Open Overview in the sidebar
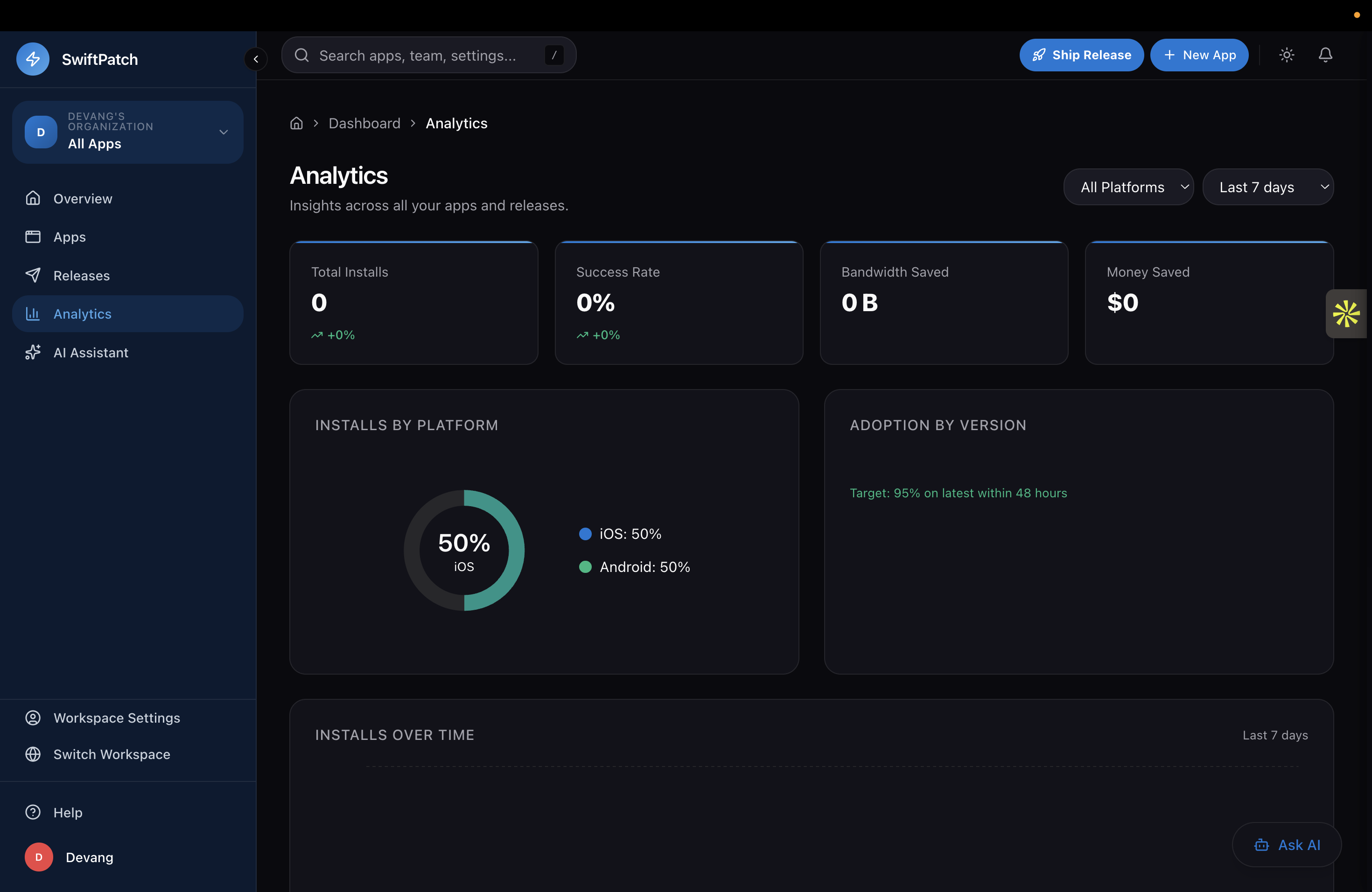1372x892 pixels. tap(83, 198)
